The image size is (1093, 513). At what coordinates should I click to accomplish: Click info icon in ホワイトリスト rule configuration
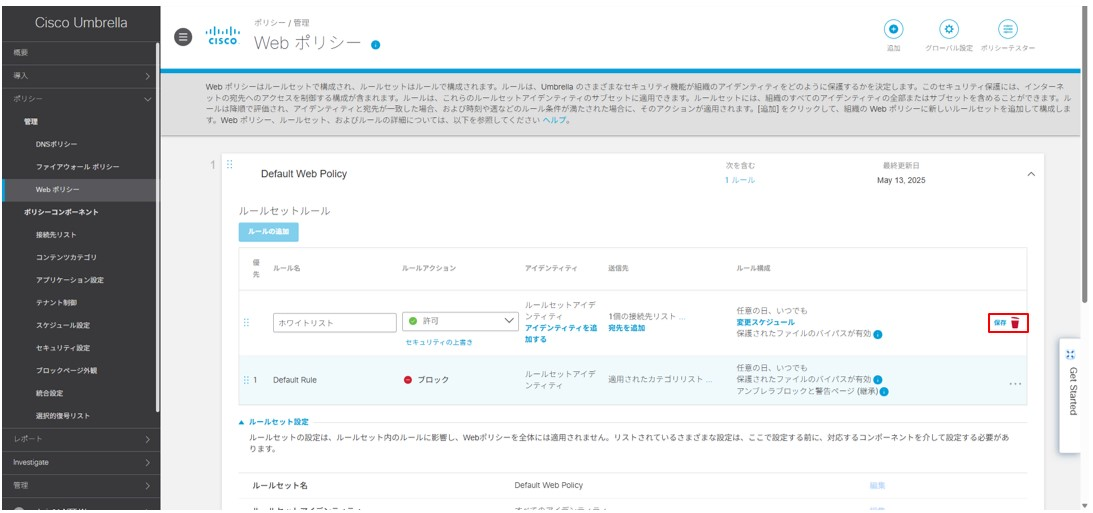click(878, 335)
